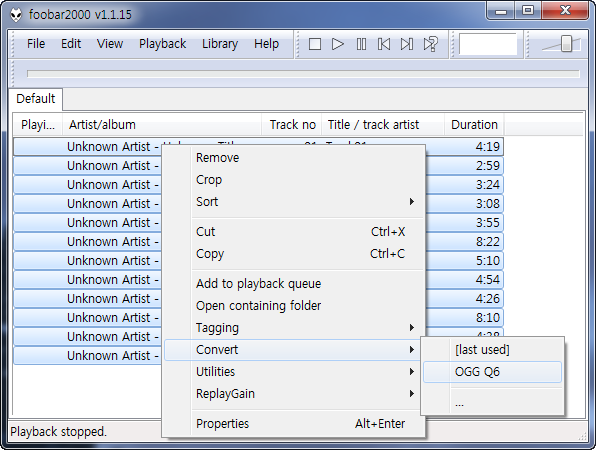This screenshot has height=450, width=596.
Task: Expand the Sort submenu
Action: click(x=293, y=202)
